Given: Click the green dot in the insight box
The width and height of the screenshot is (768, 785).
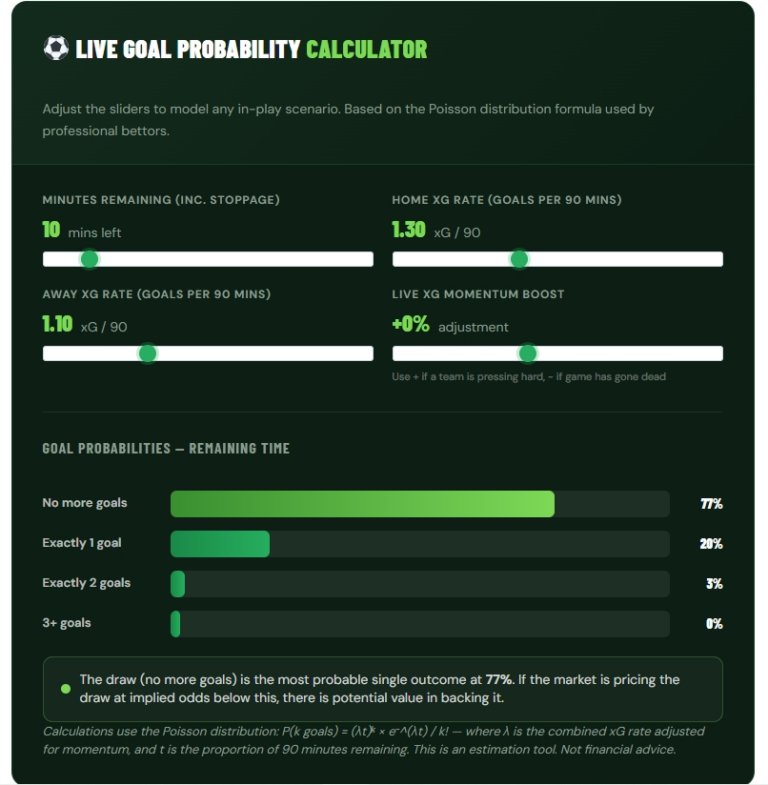Looking at the screenshot, I should [66, 689].
